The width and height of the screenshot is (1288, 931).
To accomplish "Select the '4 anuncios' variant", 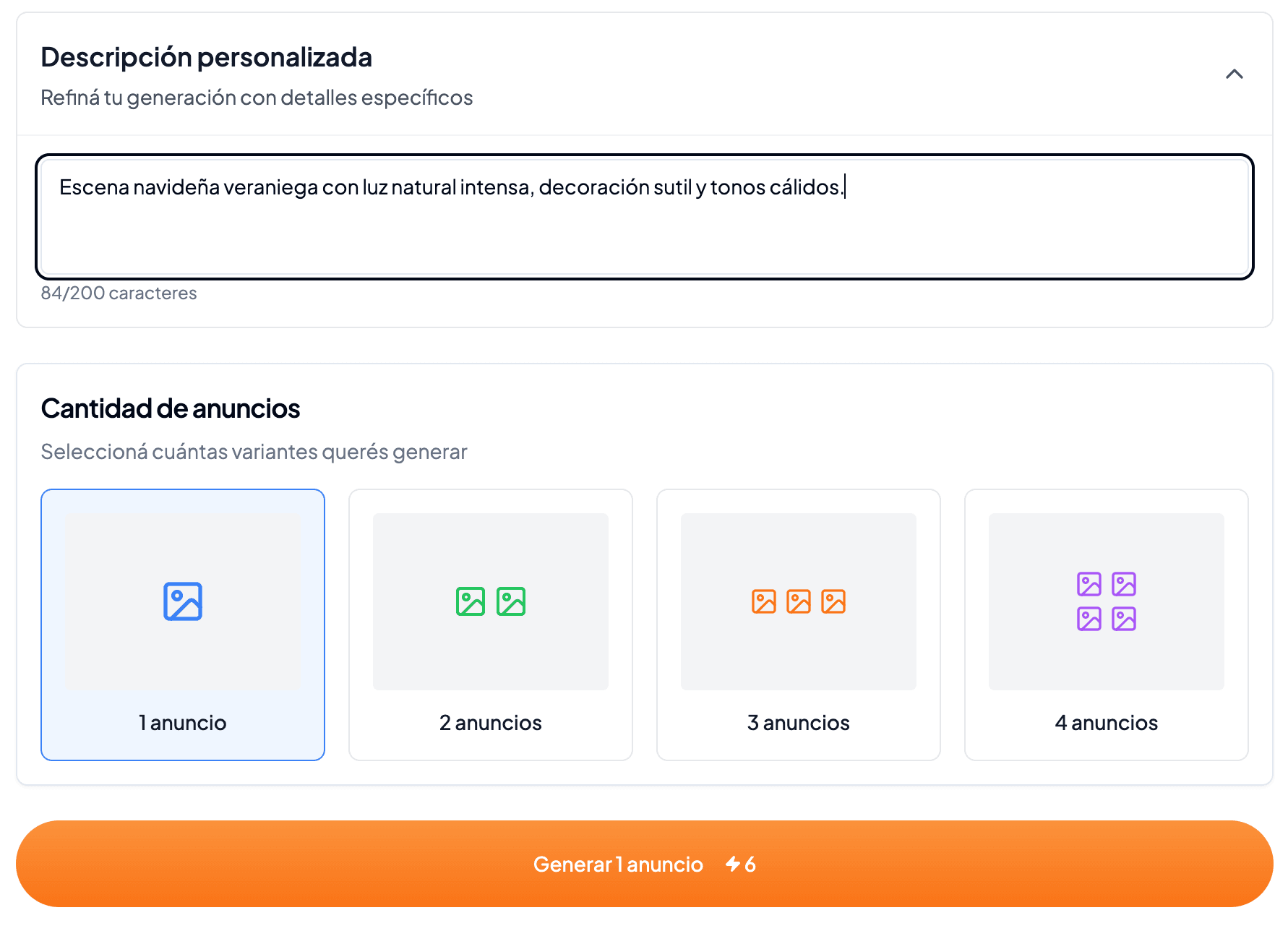I will 1106,625.
